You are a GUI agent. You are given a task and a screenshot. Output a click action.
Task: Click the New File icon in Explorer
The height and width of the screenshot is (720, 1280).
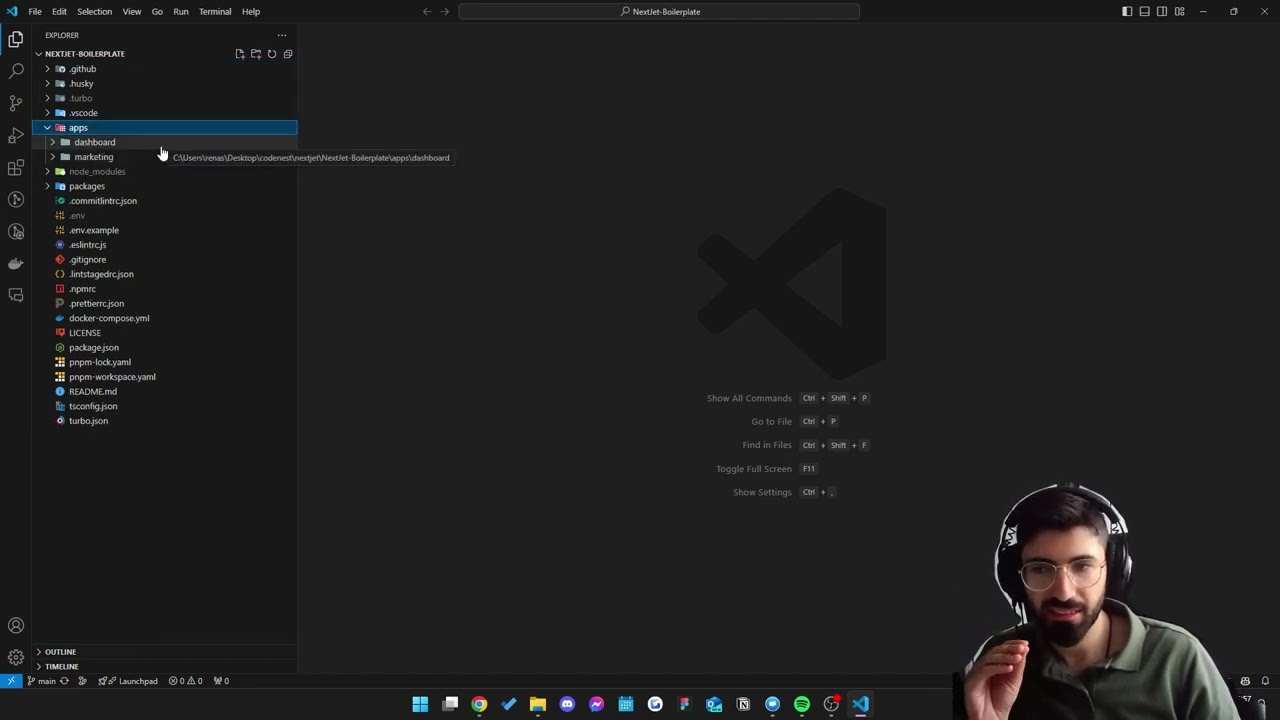coord(240,54)
